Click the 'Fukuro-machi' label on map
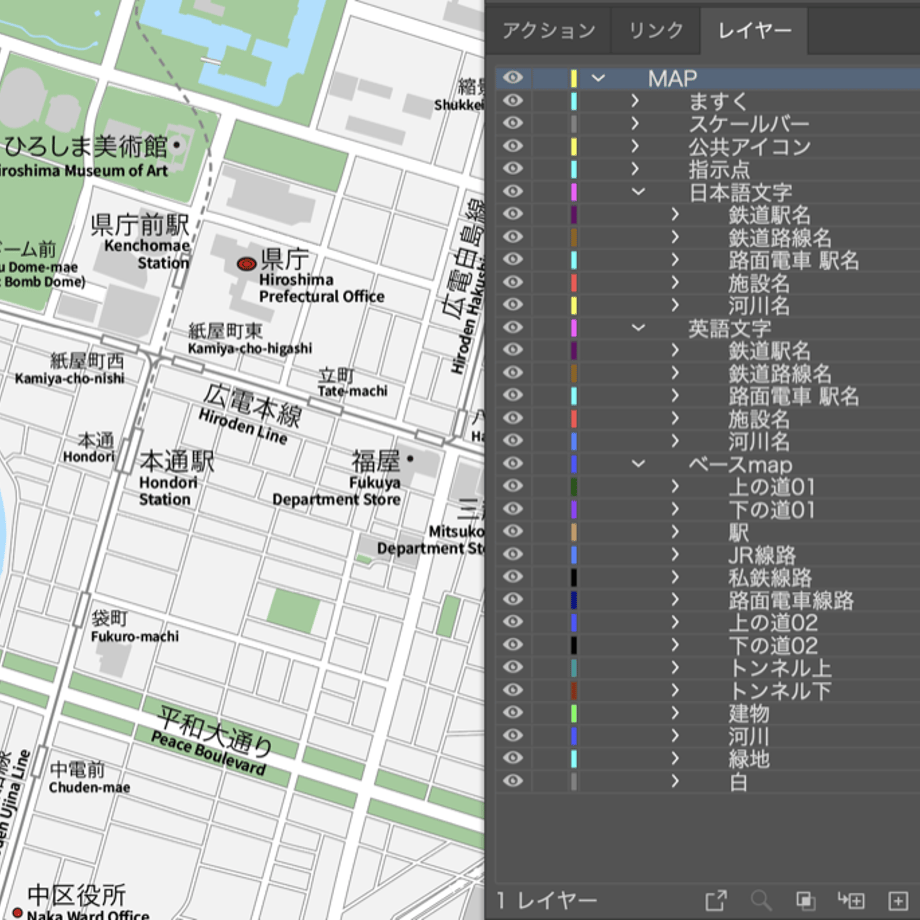920x920 pixels. pos(135,636)
